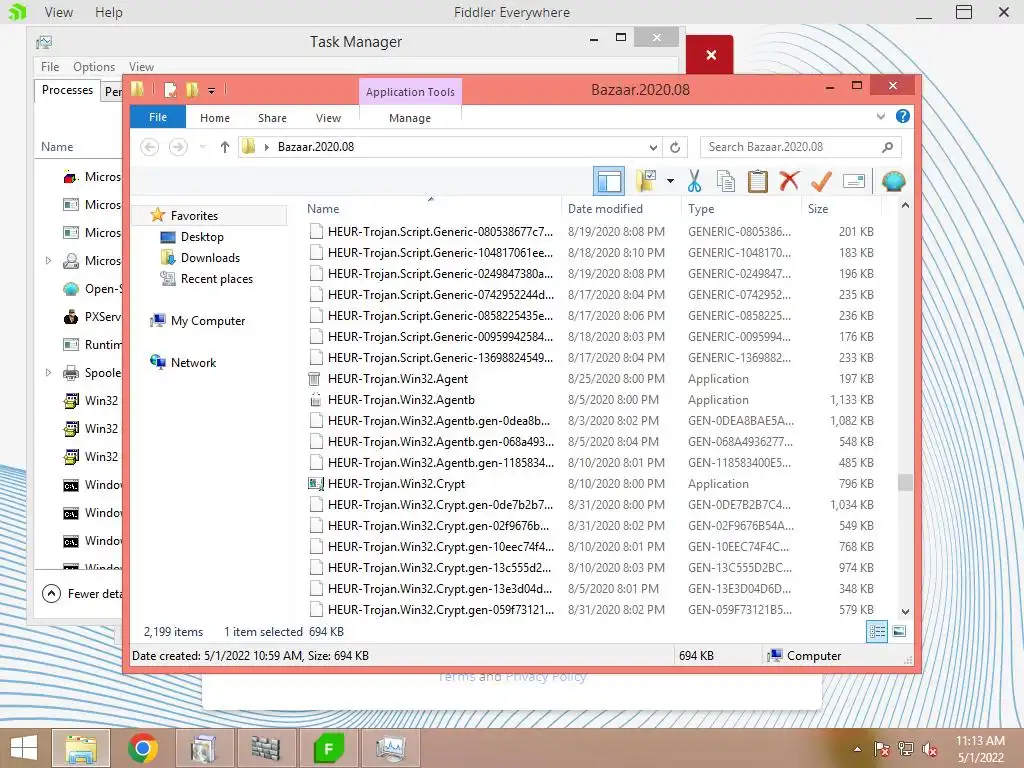Click the search magnifier icon

pos(887,147)
